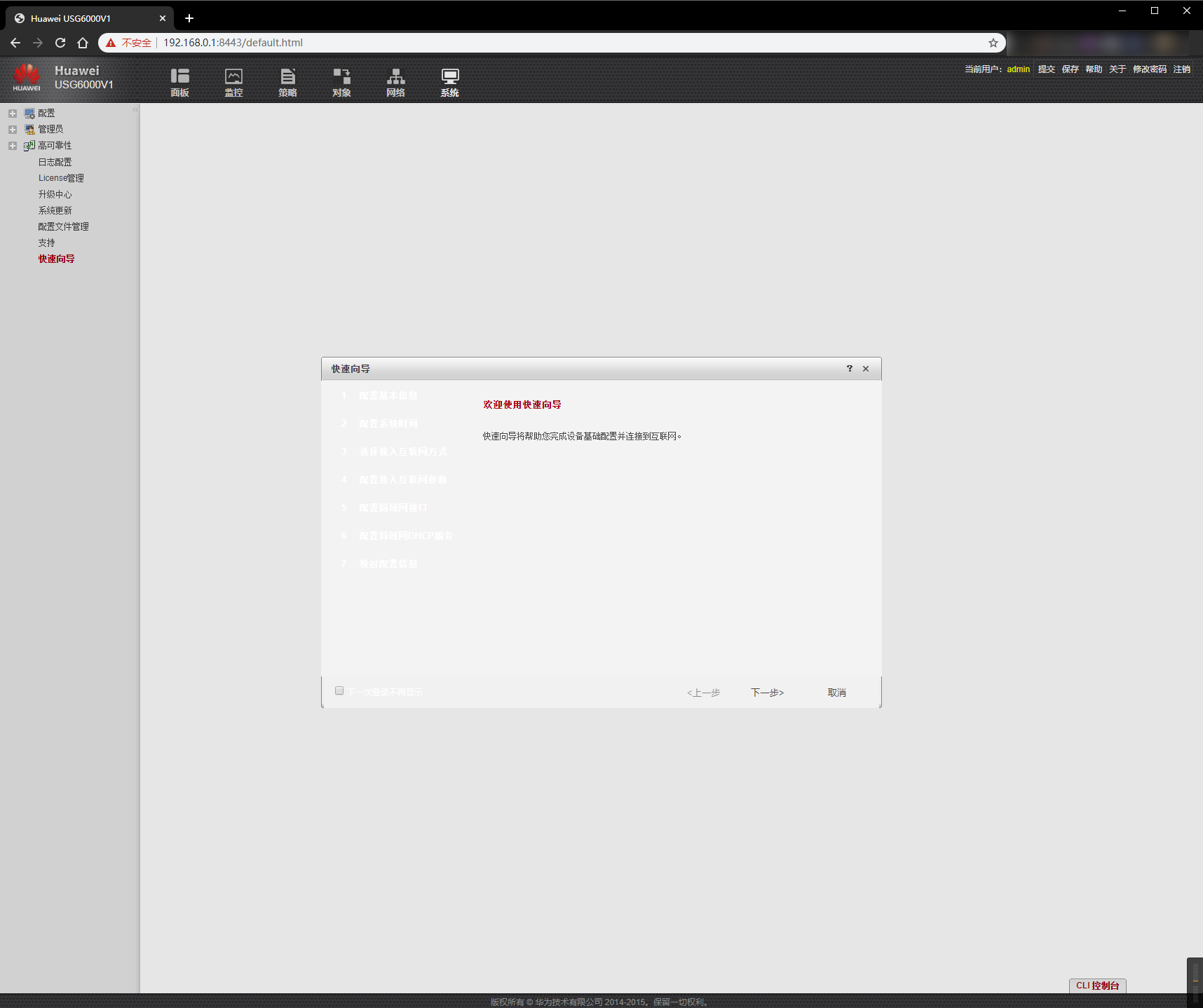Click 帮助 in the top bar
Image resolution: width=1203 pixels, height=1008 pixels.
1094,69
